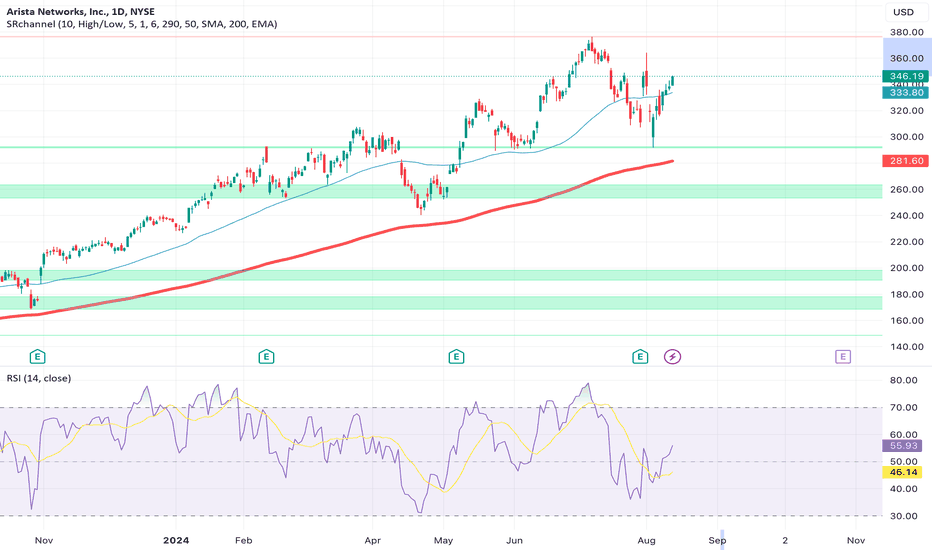Click the 60.00 RSI axis label
The height and width of the screenshot is (550, 932).
[x=903, y=435]
